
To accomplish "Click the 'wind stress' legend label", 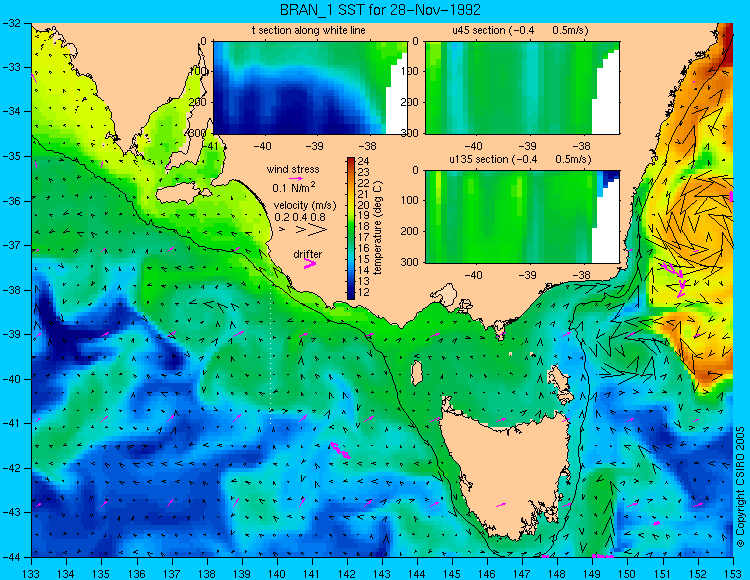I will 293,169.
